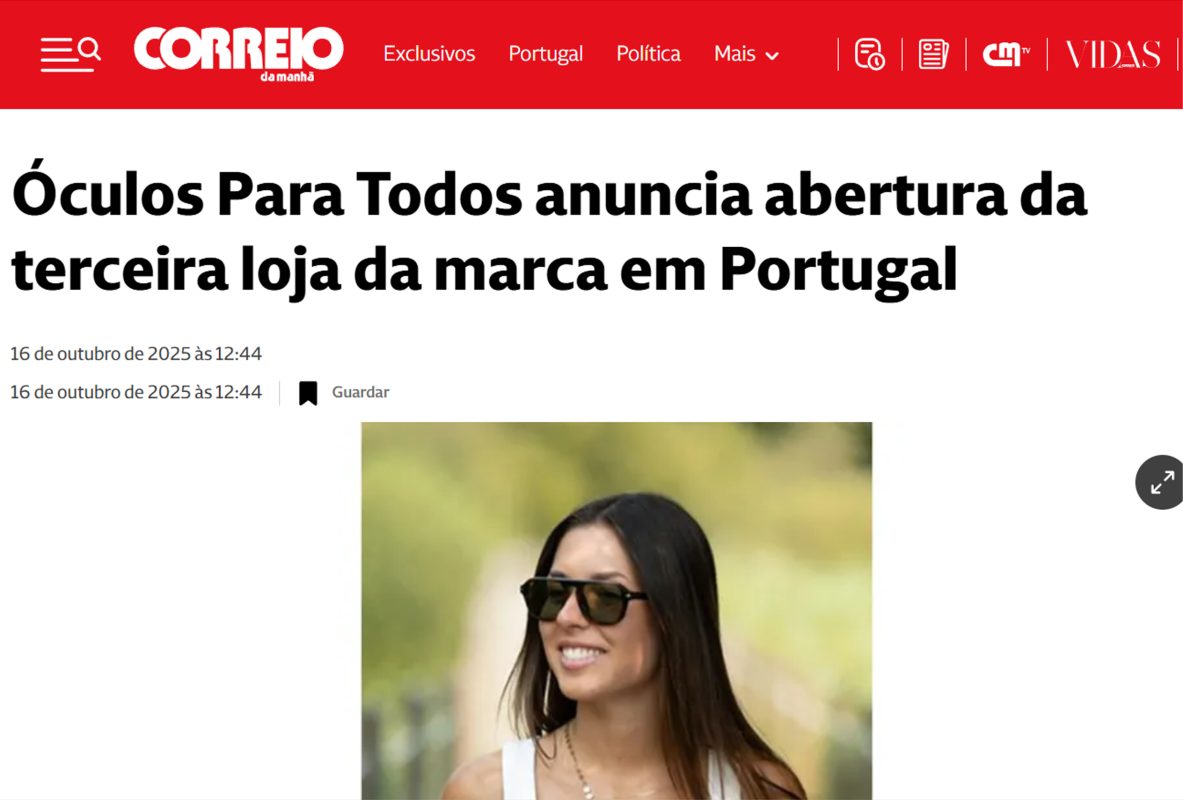Click the magnifier in the menu icon
The width and height of the screenshot is (1183, 800).
(x=89, y=49)
